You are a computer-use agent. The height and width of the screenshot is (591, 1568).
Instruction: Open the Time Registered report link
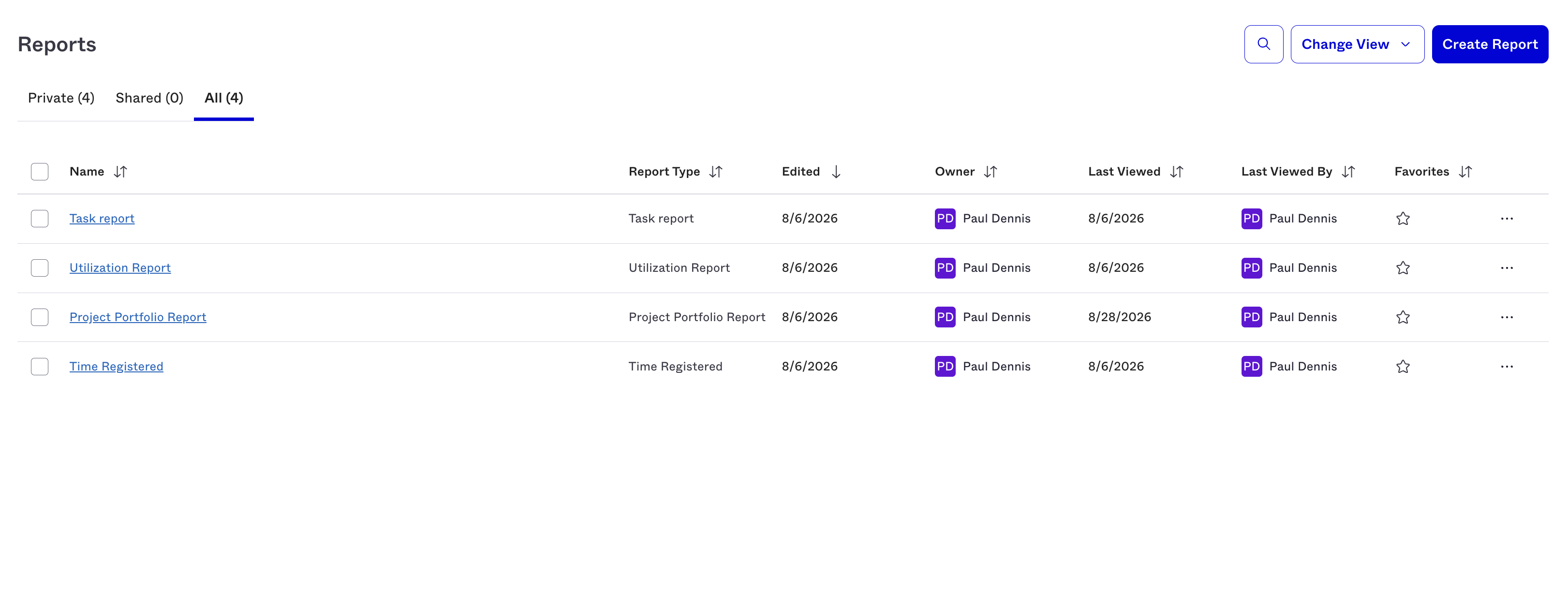click(x=116, y=367)
